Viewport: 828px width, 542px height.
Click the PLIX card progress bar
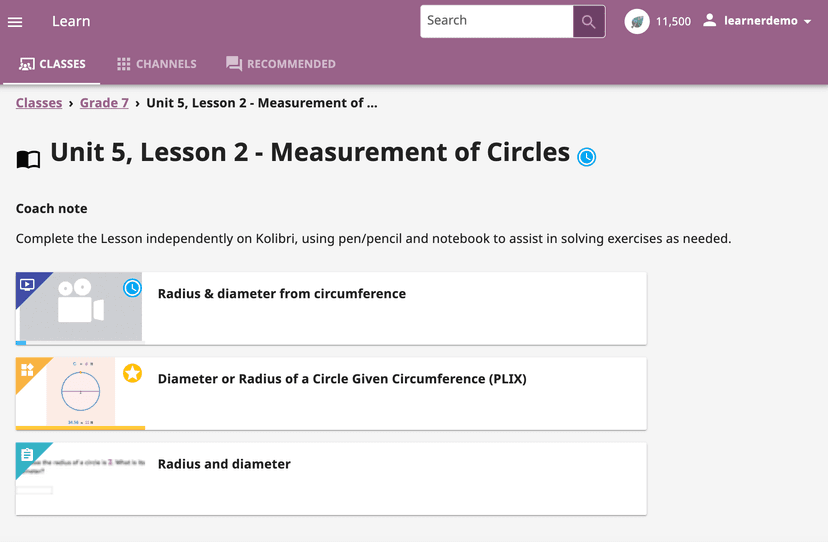[x=80, y=428]
